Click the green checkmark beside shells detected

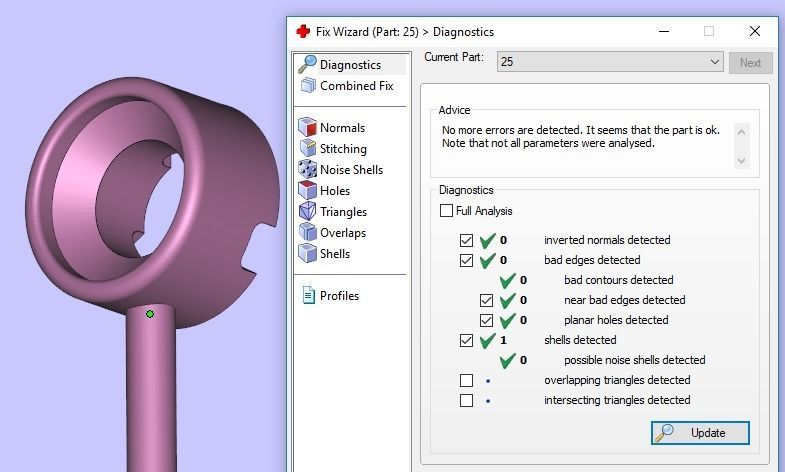click(x=487, y=340)
